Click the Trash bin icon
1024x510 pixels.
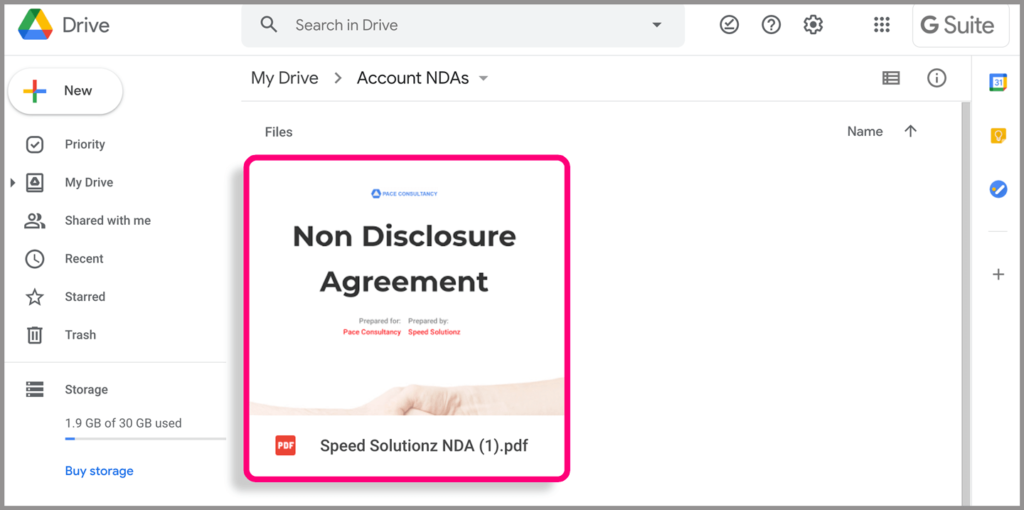point(35,335)
